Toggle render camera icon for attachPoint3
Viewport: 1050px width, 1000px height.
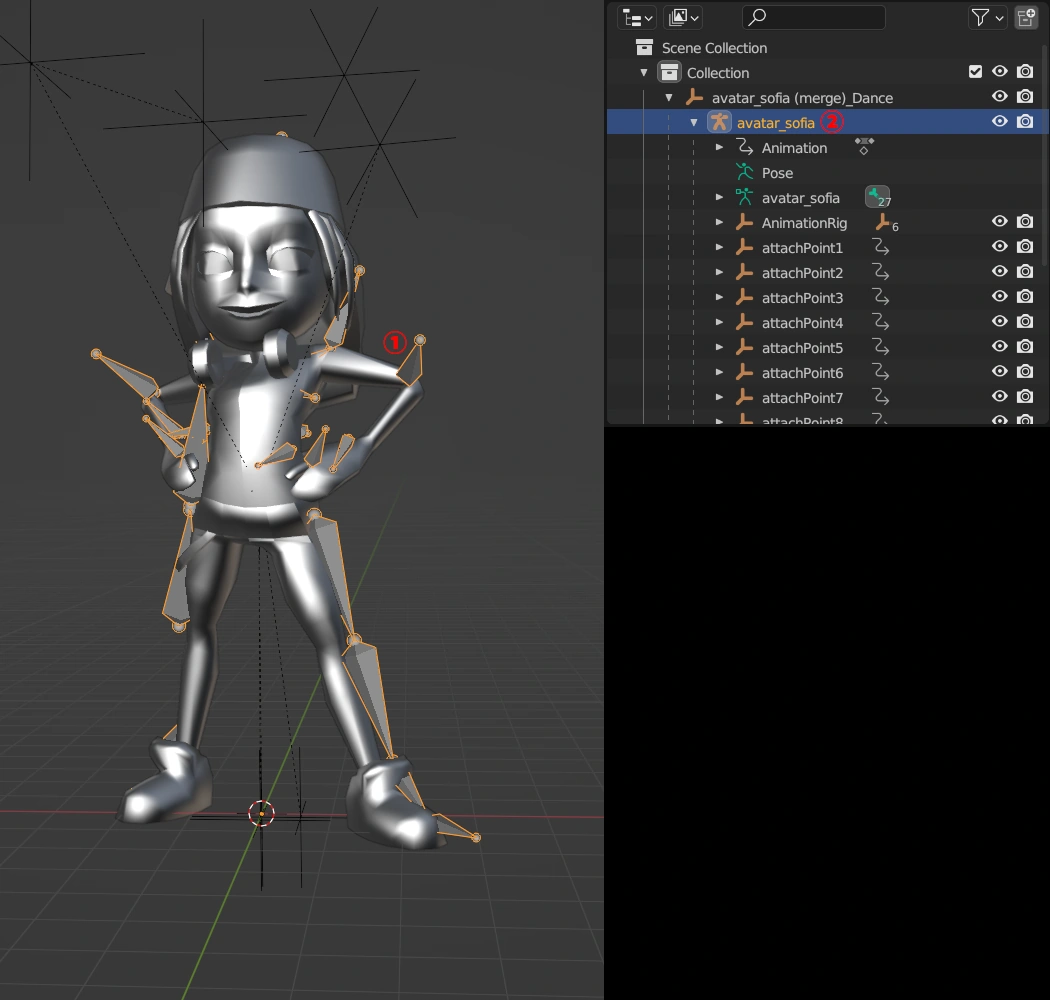pos(1025,297)
